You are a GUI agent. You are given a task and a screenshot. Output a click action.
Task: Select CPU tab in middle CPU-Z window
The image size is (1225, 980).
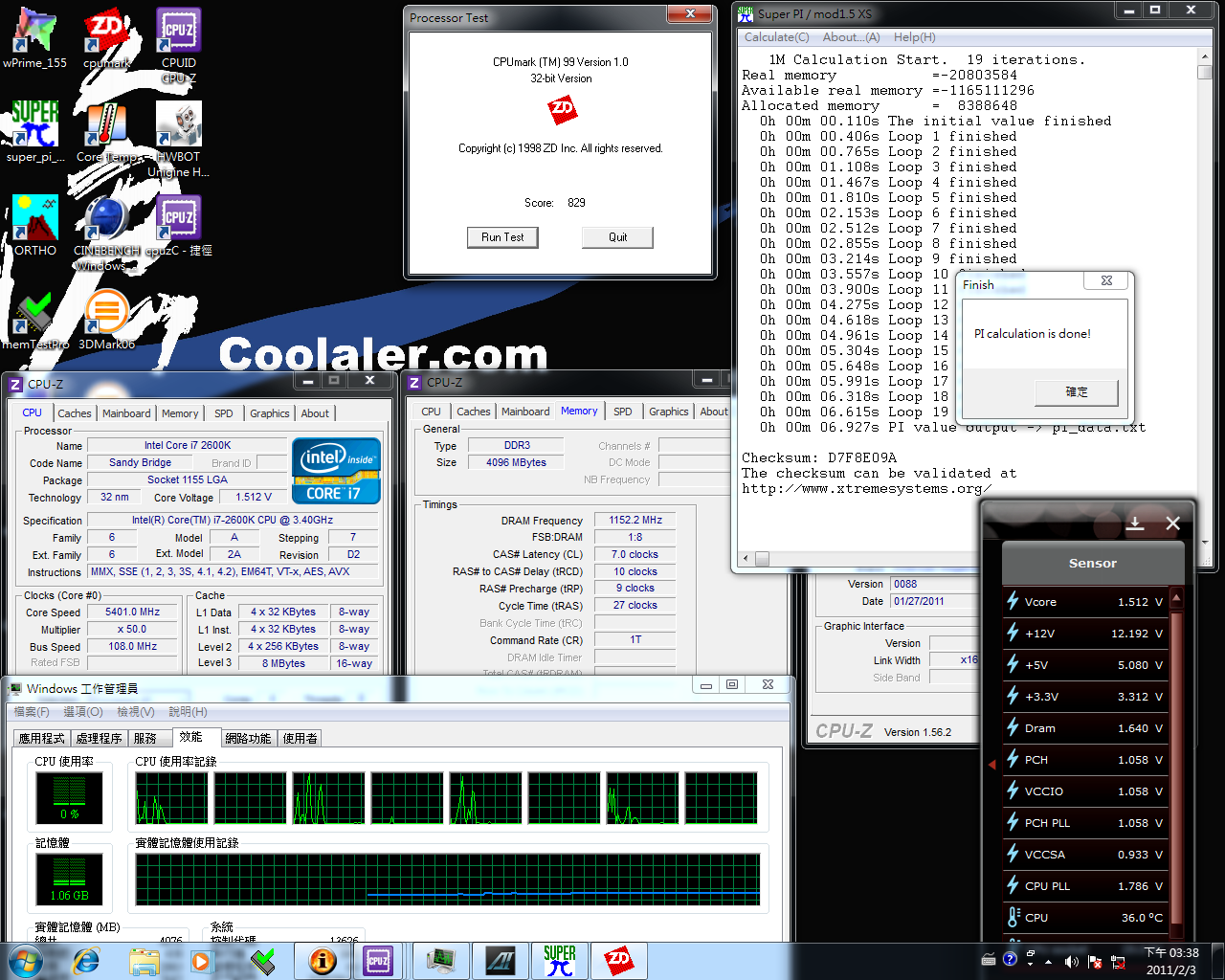pyautogui.click(x=432, y=412)
